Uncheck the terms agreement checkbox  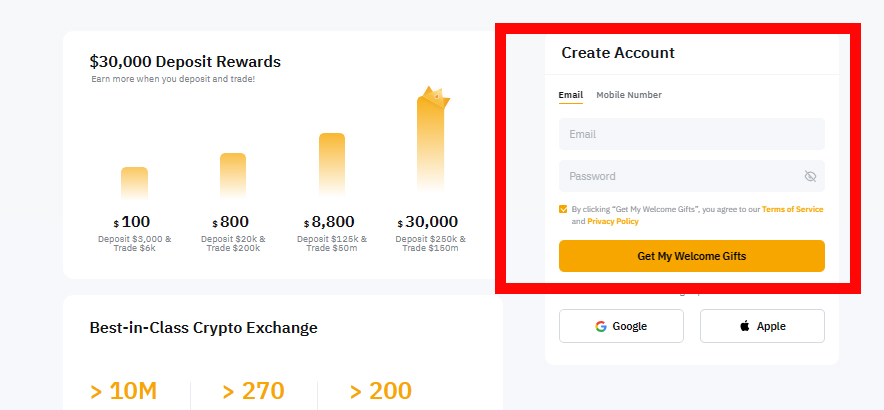click(x=563, y=209)
